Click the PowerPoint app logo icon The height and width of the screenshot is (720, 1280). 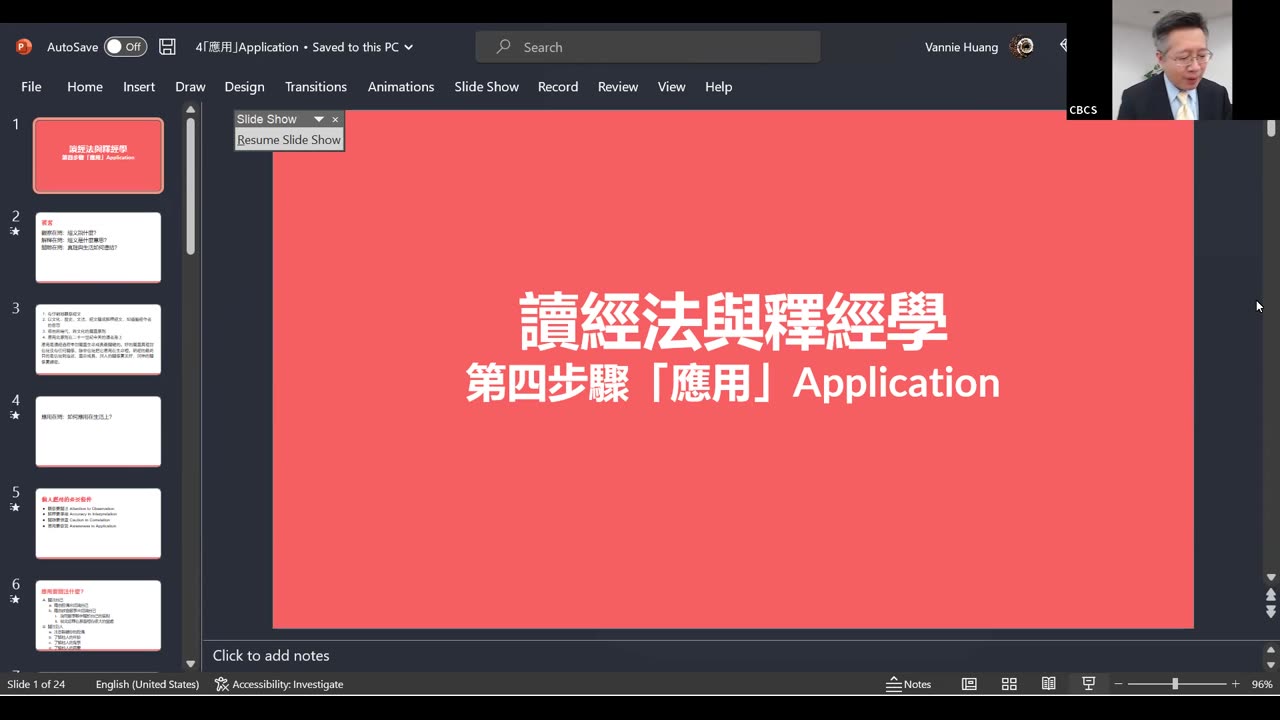click(x=24, y=47)
